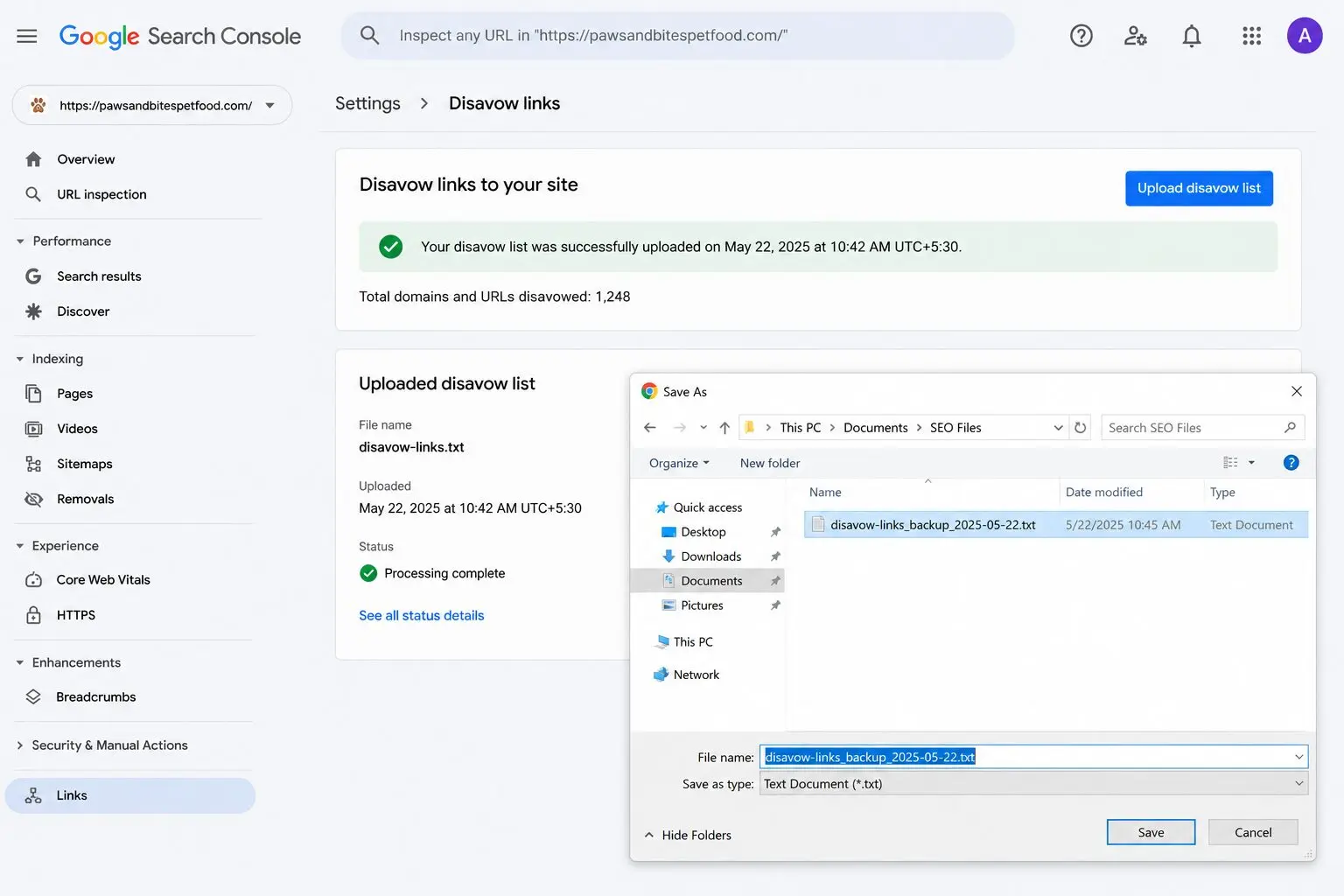Open the Sitemaps report

84,464
